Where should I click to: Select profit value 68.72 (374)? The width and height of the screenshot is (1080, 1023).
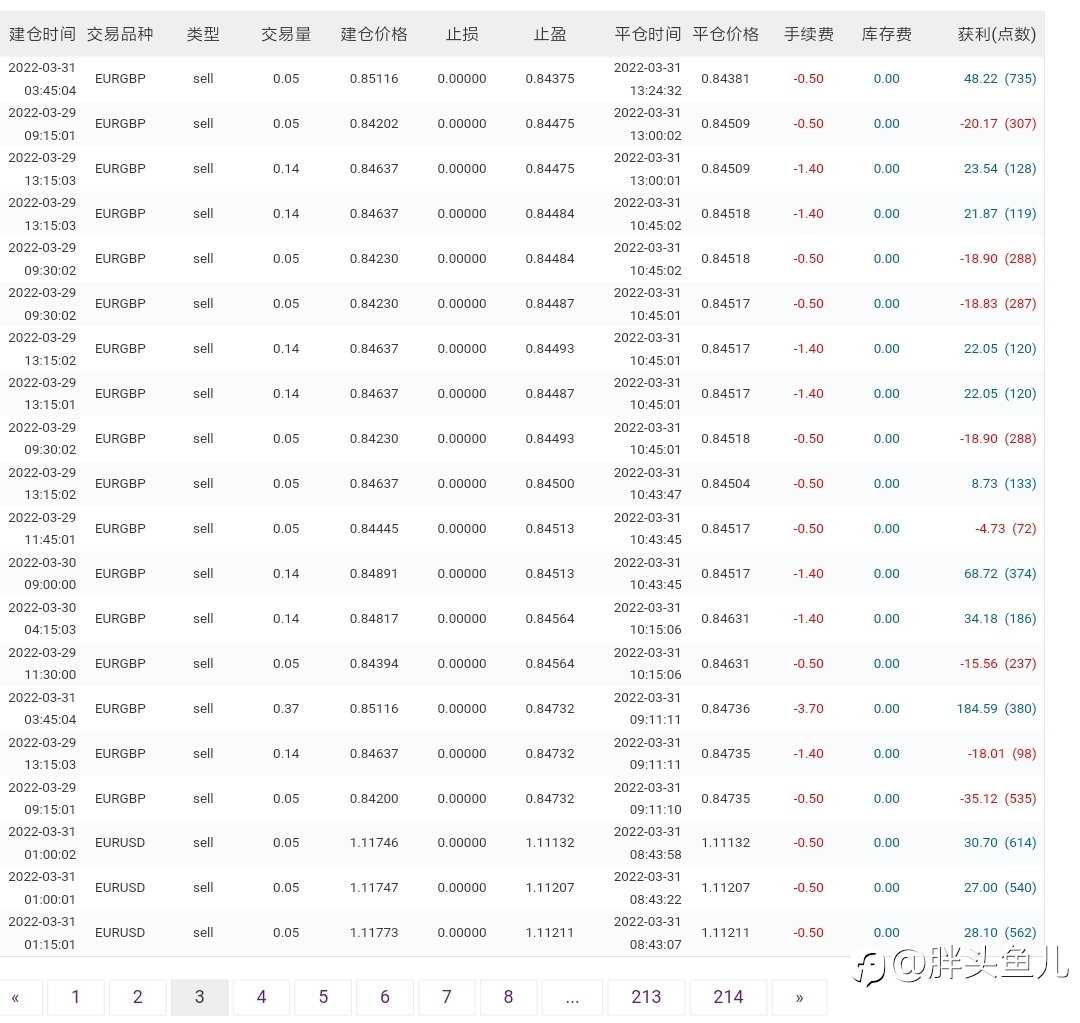click(1000, 573)
